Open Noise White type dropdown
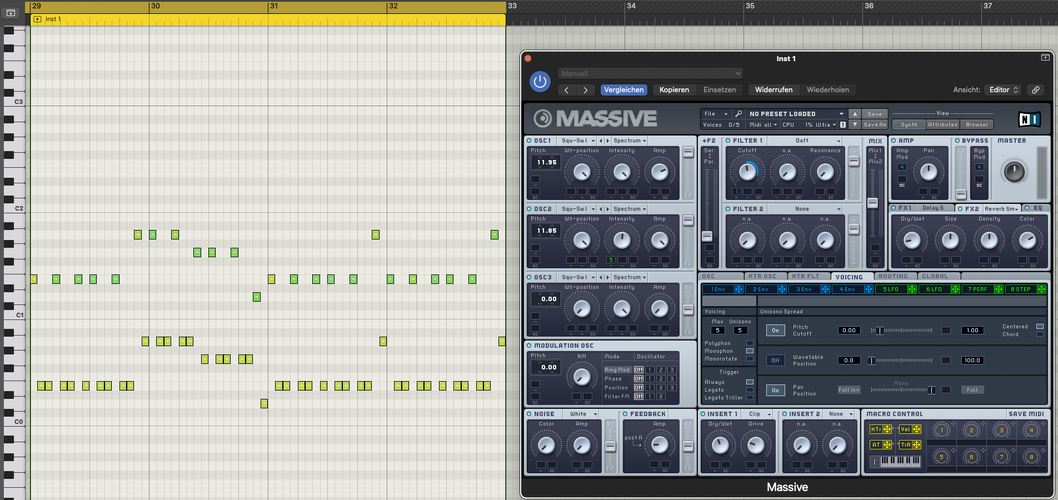Image resolution: width=1058 pixels, height=500 pixels. (582, 414)
